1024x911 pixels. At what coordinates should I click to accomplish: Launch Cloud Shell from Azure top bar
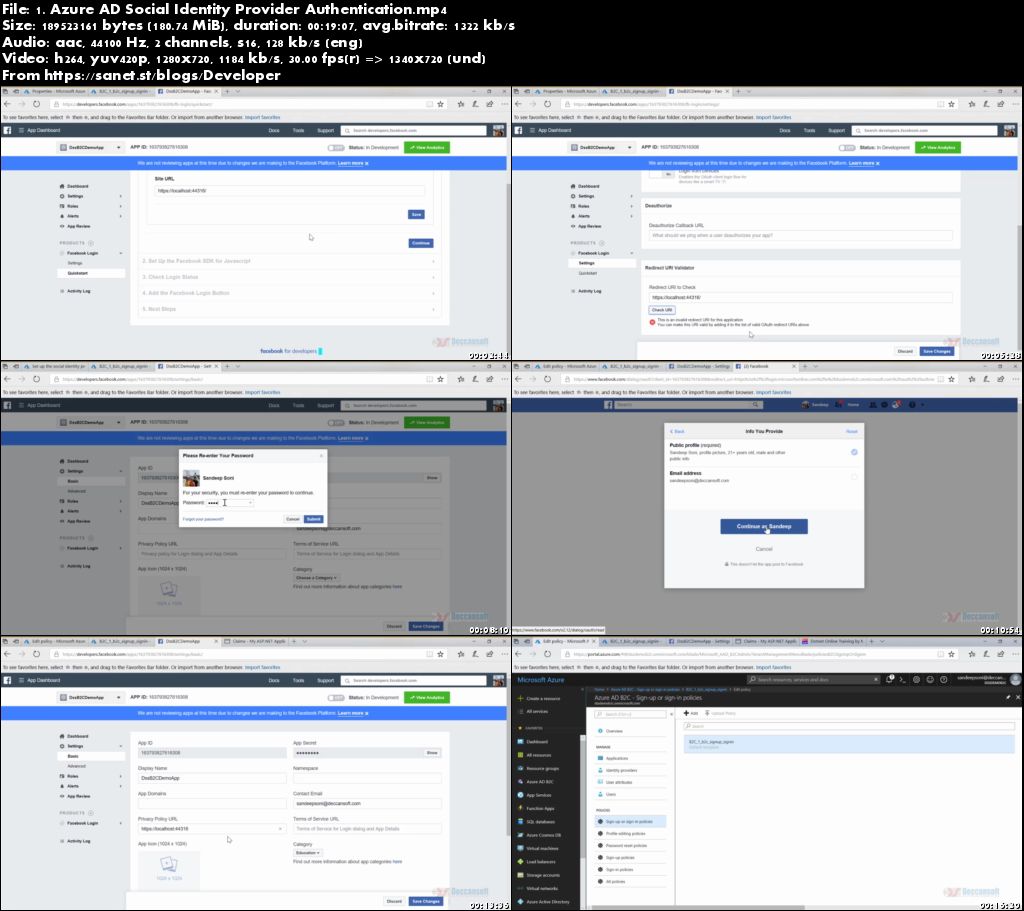[x=903, y=680]
